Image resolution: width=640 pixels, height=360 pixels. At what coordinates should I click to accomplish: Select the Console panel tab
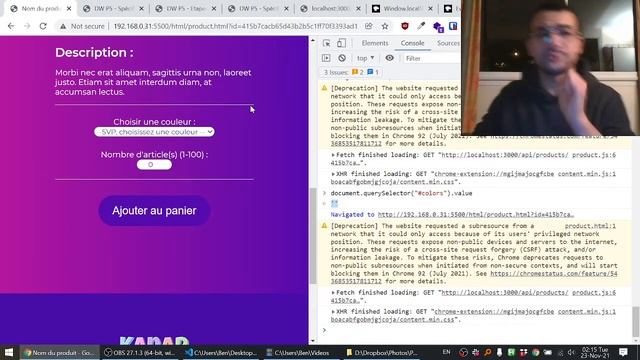coord(412,43)
